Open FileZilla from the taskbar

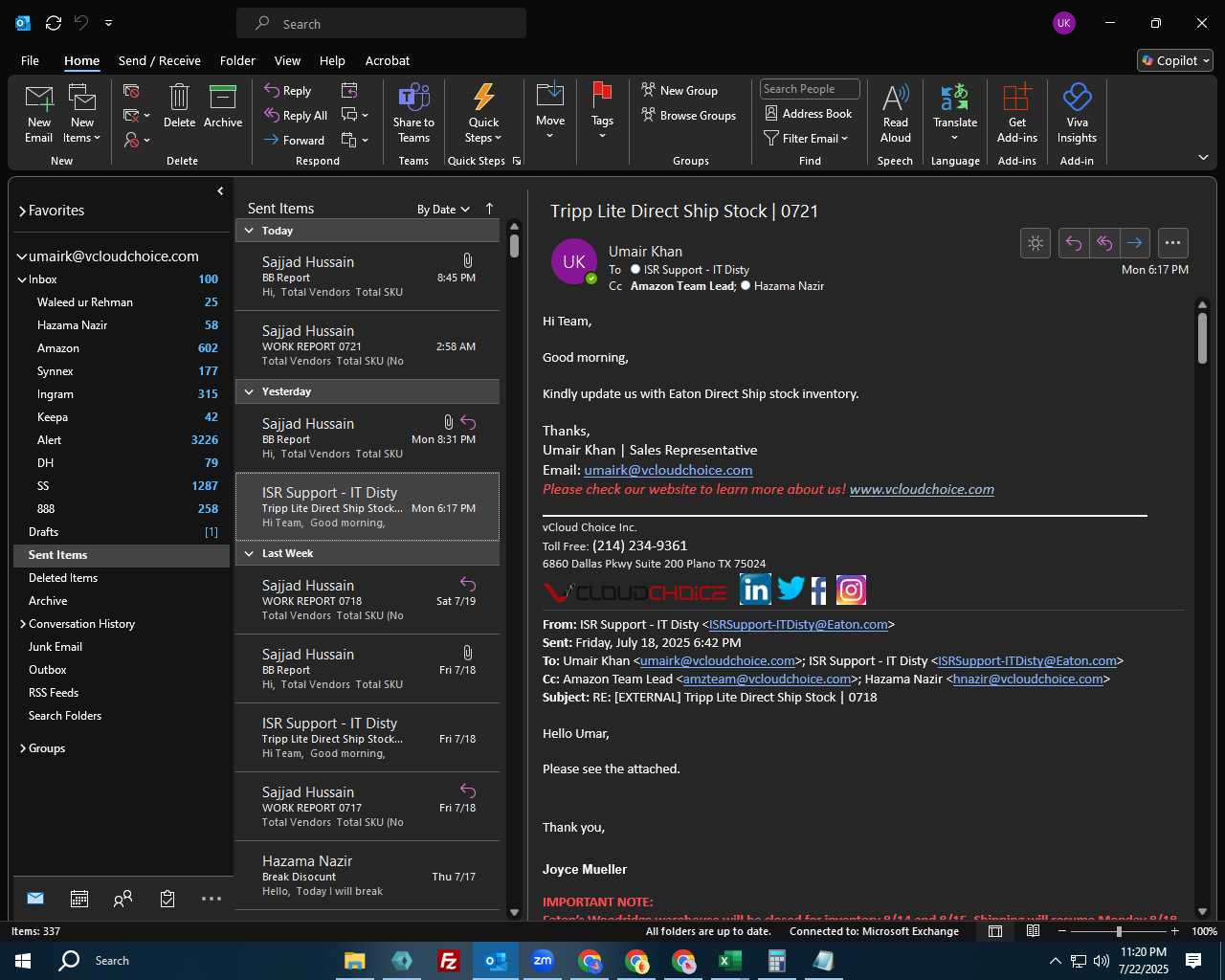[449, 960]
